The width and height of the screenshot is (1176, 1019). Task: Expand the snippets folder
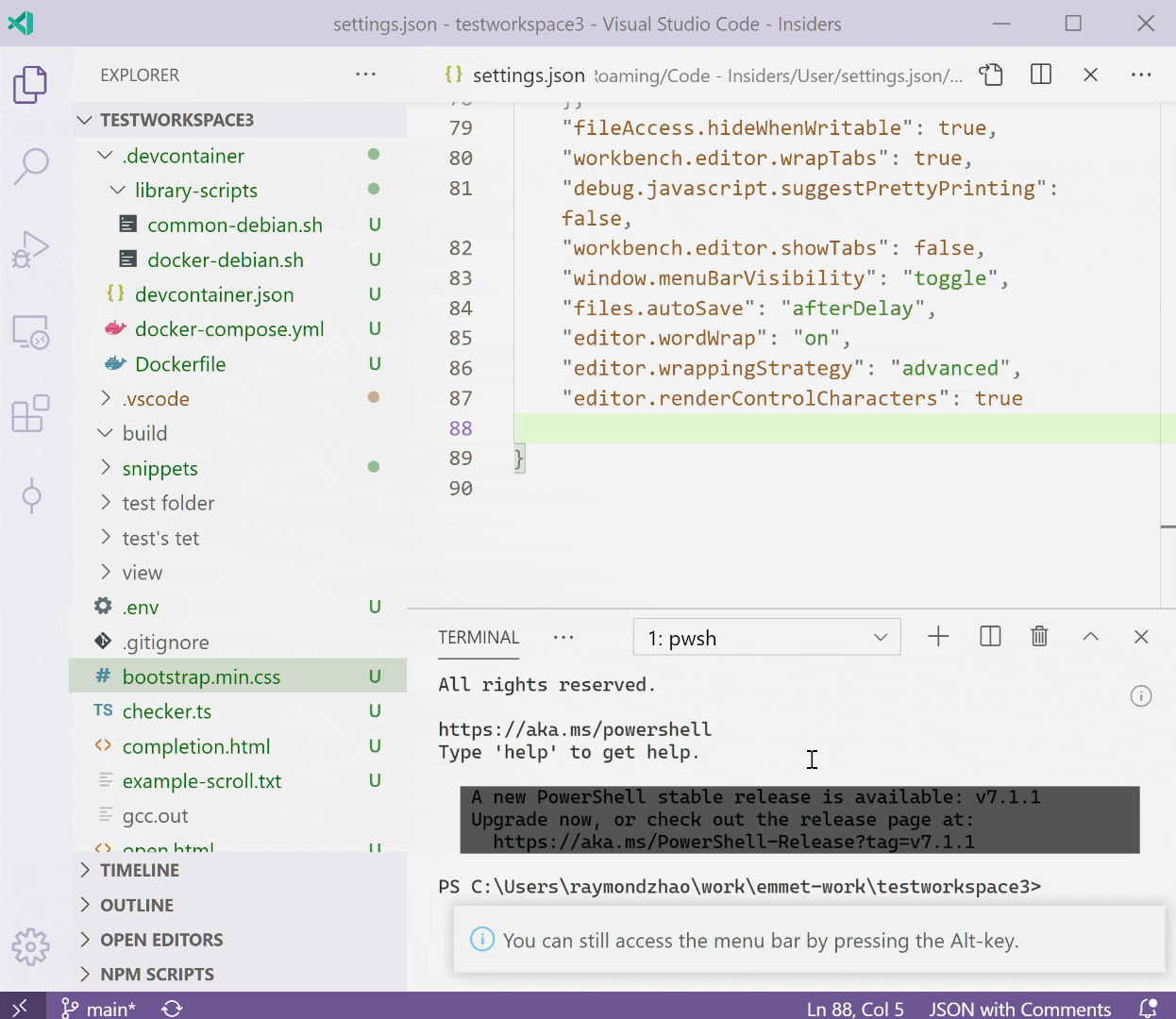(238, 469)
